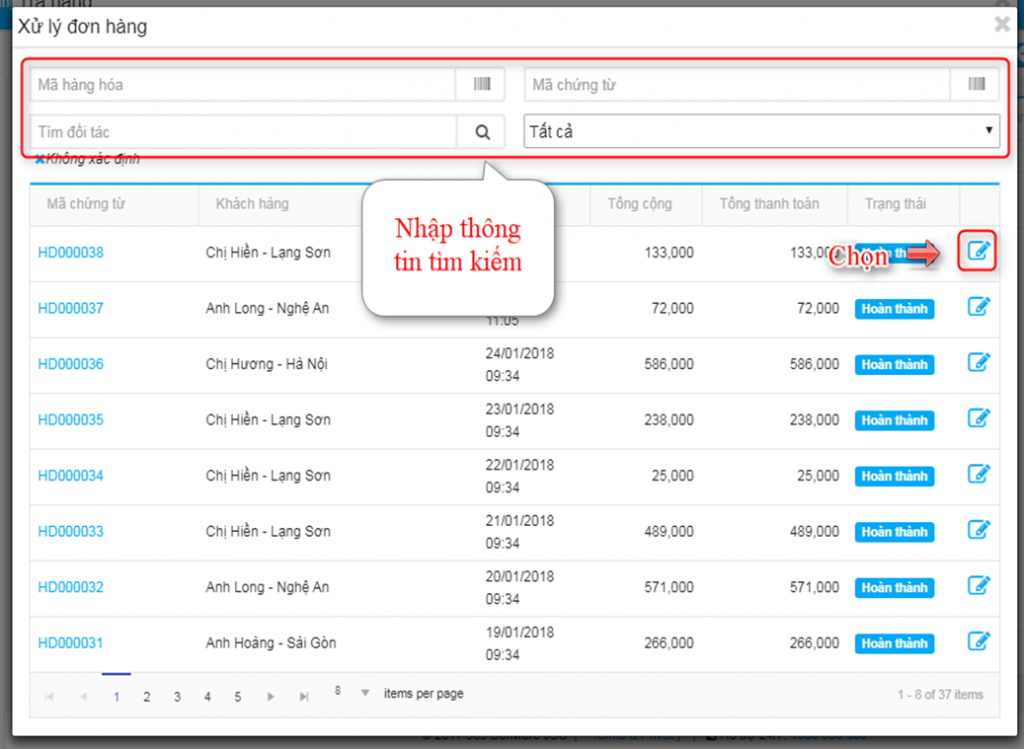Go to the next page arrow

click(270, 697)
